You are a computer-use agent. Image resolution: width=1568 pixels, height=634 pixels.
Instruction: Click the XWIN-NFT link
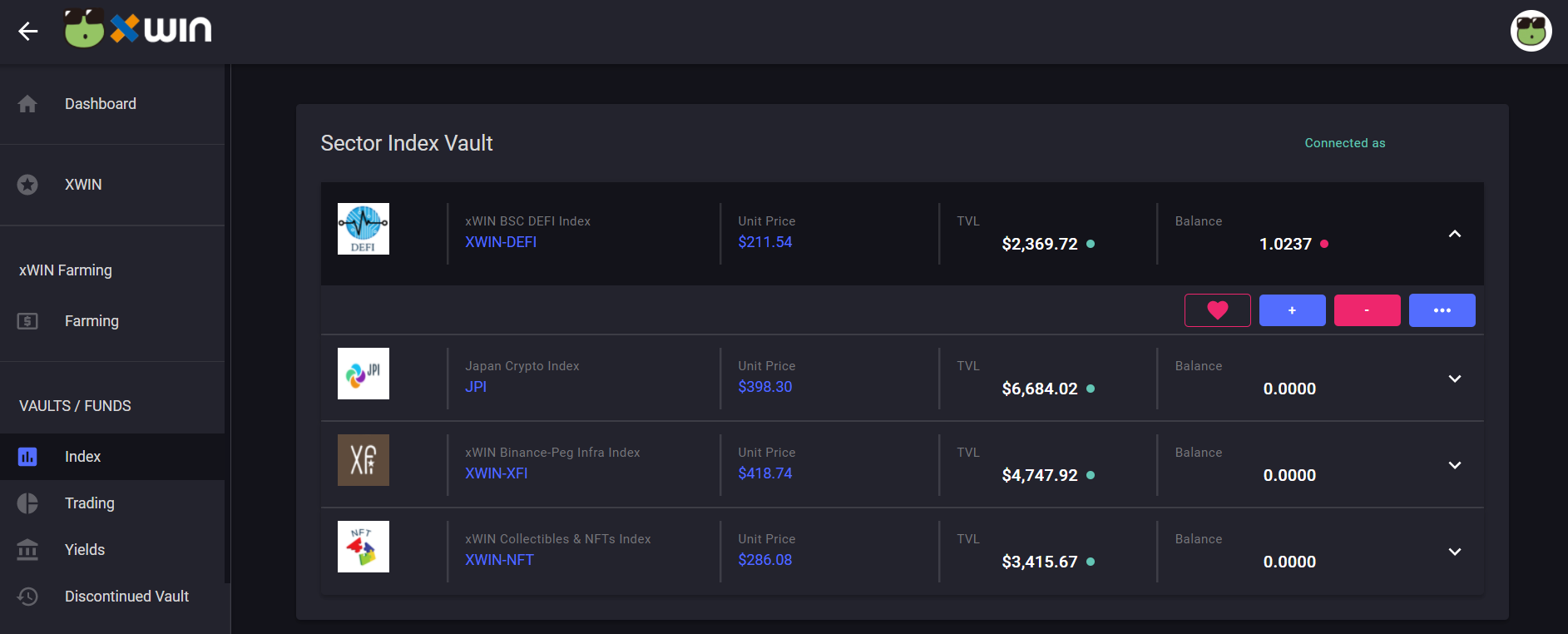tap(499, 560)
